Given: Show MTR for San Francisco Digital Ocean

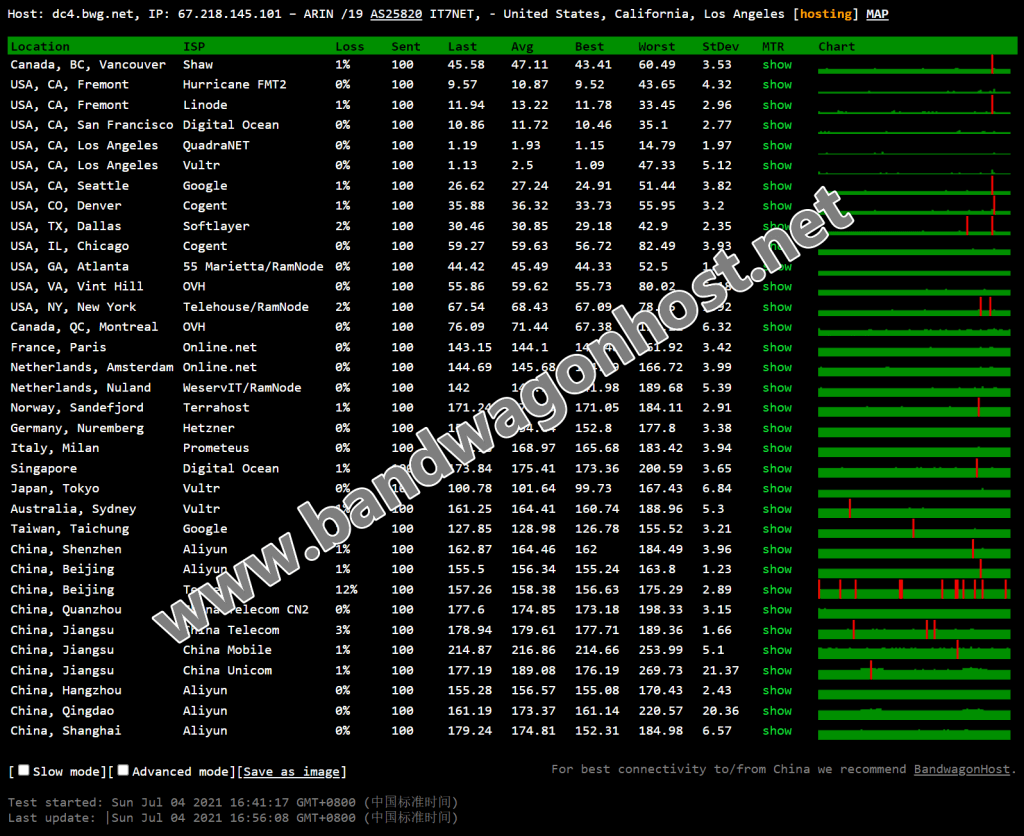Looking at the screenshot, I should tap(777, 125).
